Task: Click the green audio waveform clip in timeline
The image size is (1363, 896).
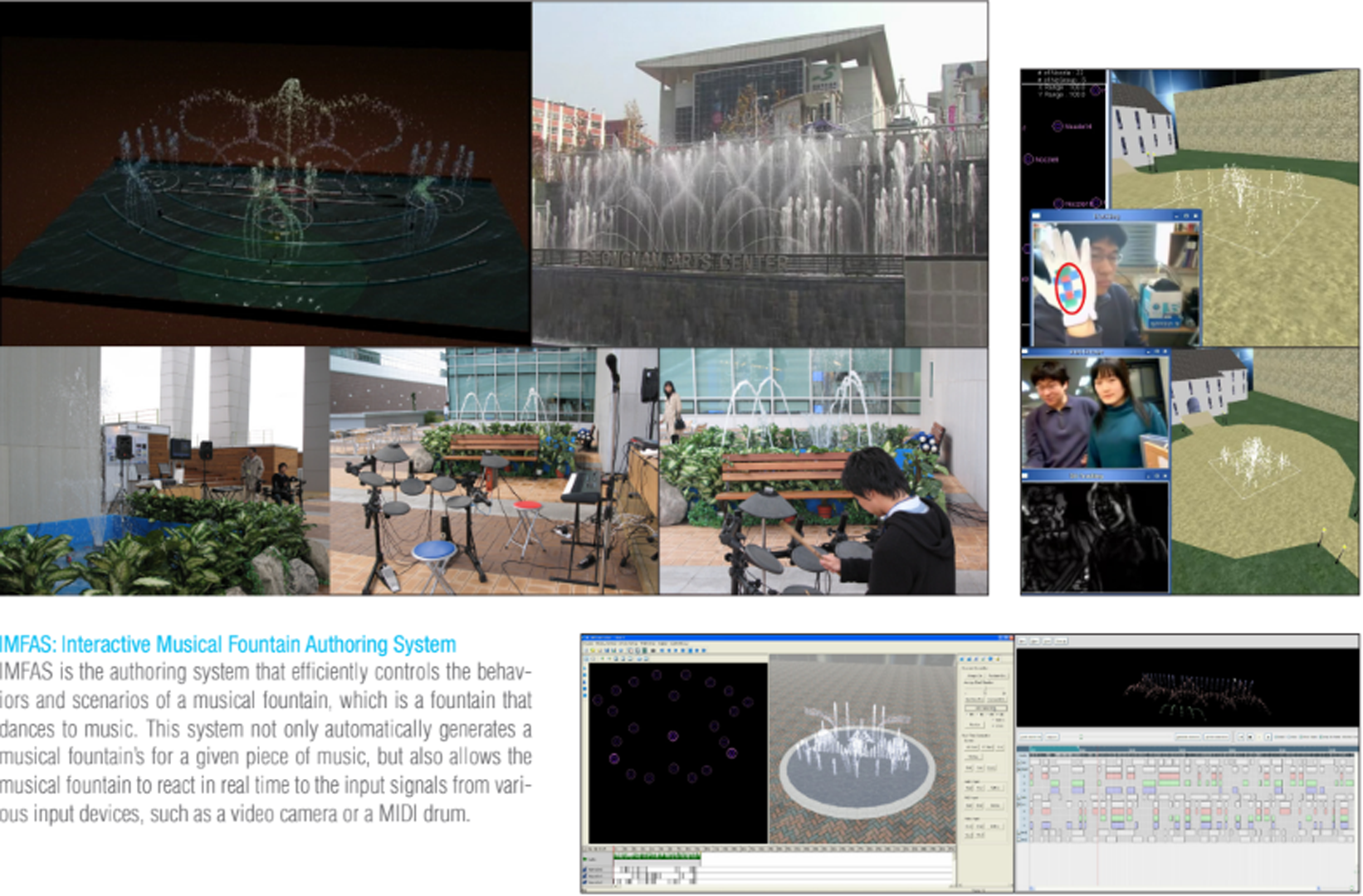Action: (657, 856)
